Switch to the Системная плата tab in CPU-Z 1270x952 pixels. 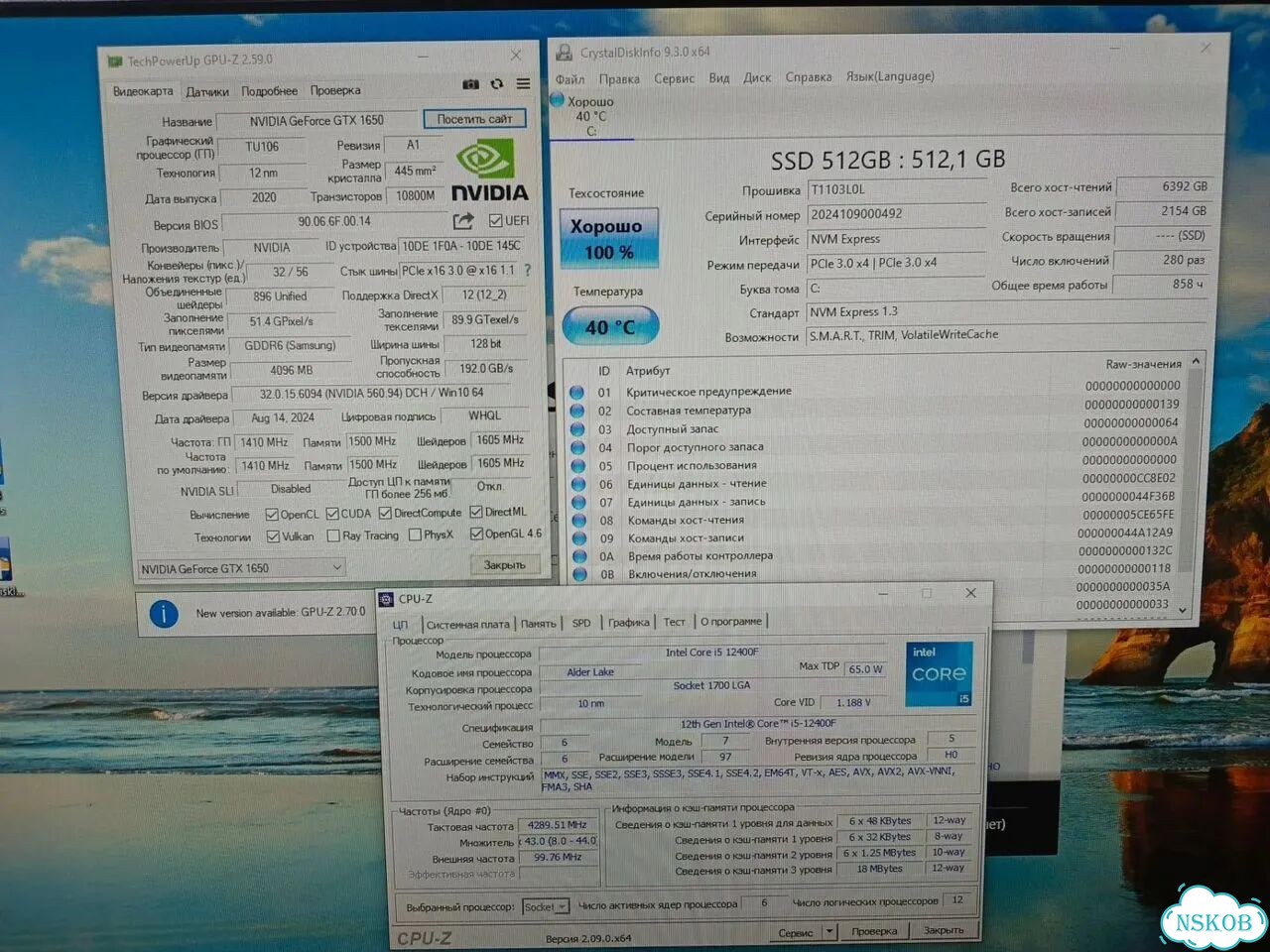467,625
